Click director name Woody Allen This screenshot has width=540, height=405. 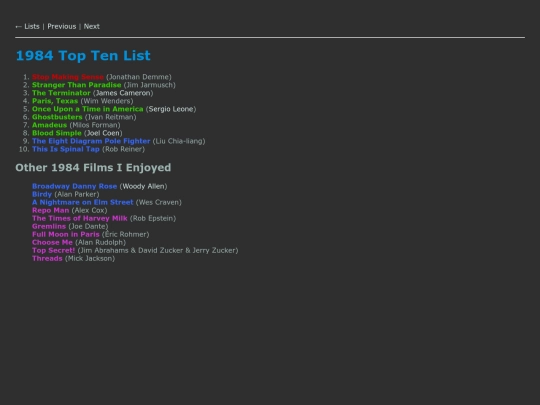(x=143, y=186)
